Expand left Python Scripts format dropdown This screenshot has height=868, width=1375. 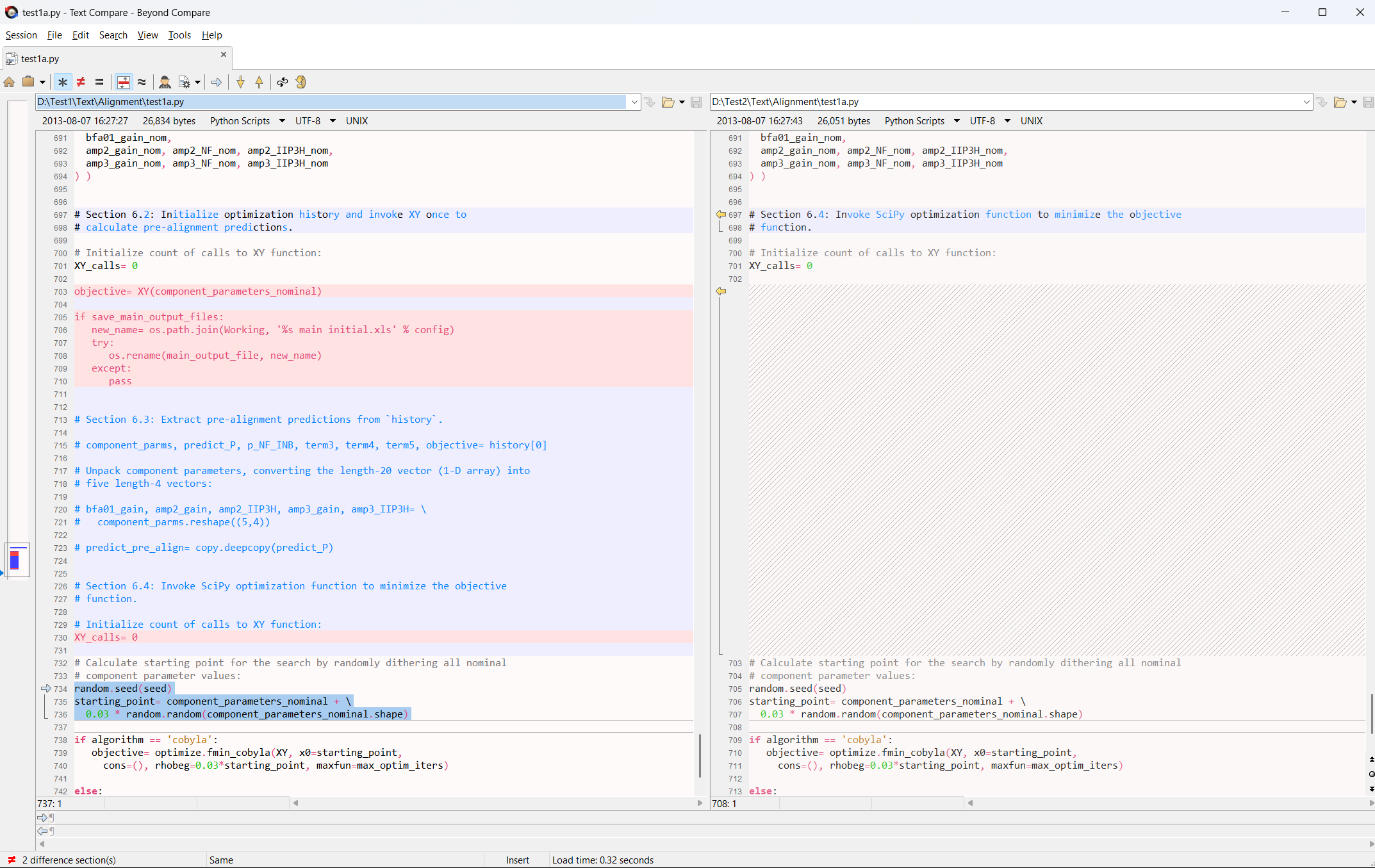pyautogui.click(x=282, y=121)
